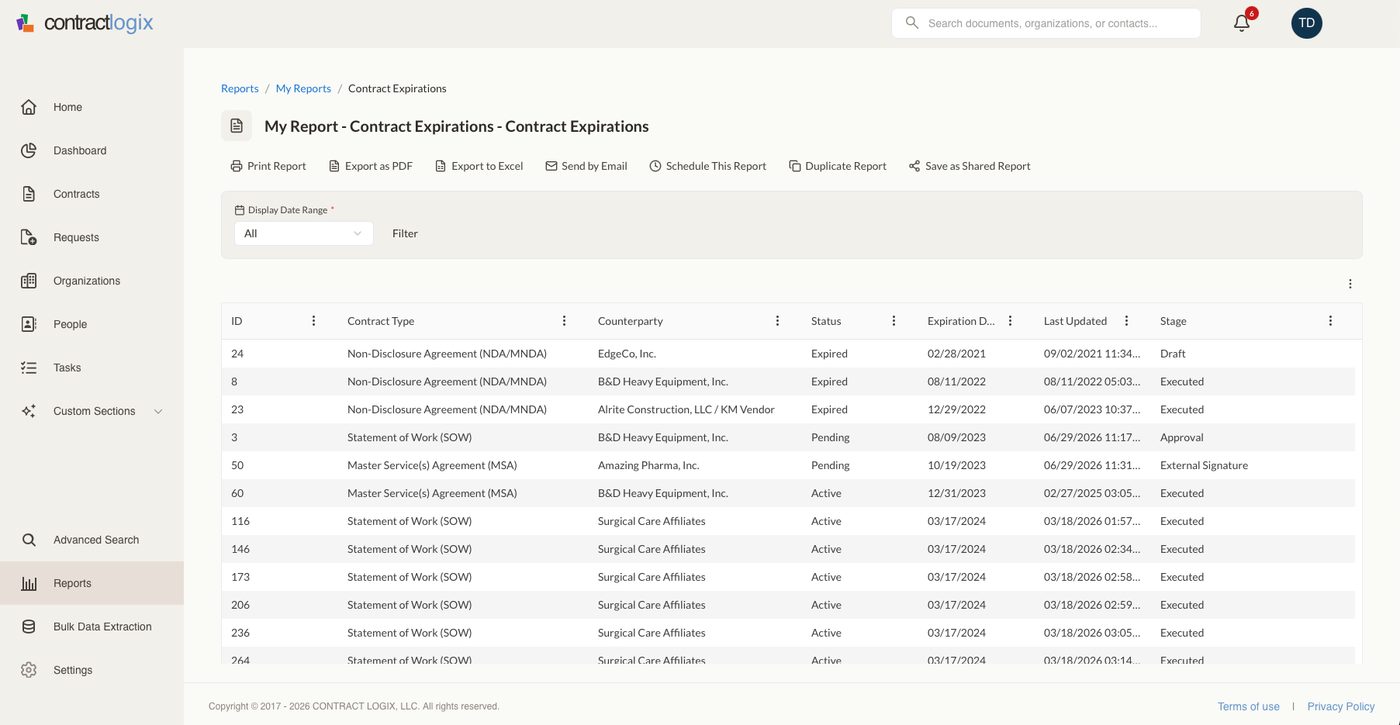Select Requests in the sidebar

point(76,238)
